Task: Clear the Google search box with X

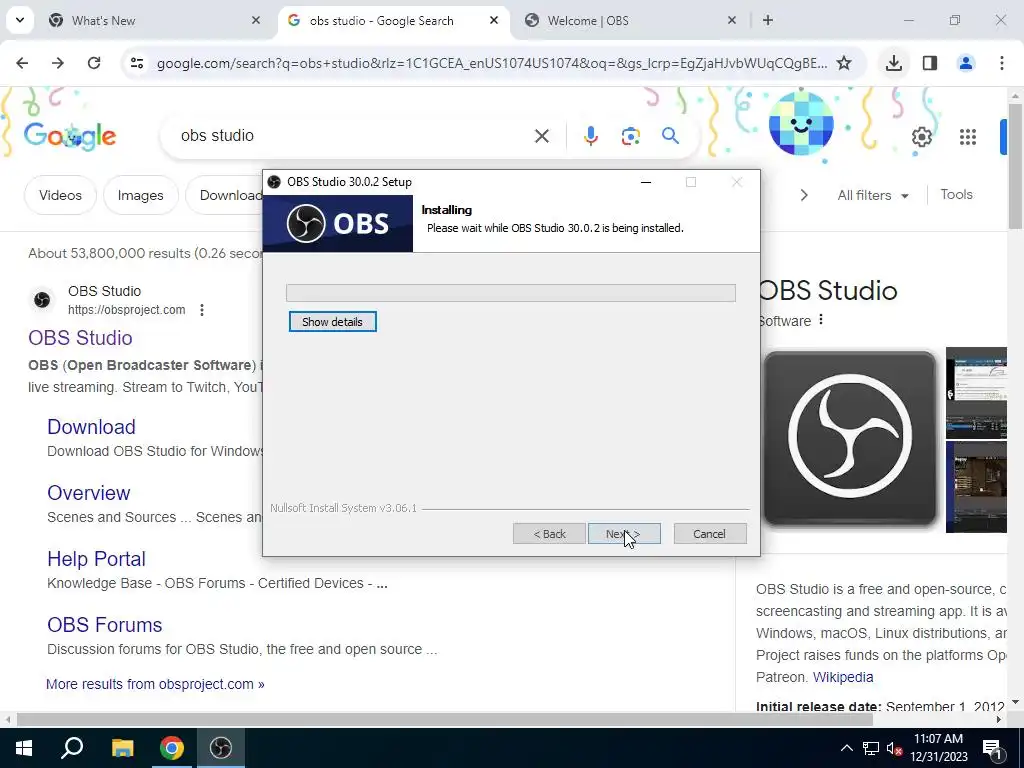Action: (x=542, y=136)
